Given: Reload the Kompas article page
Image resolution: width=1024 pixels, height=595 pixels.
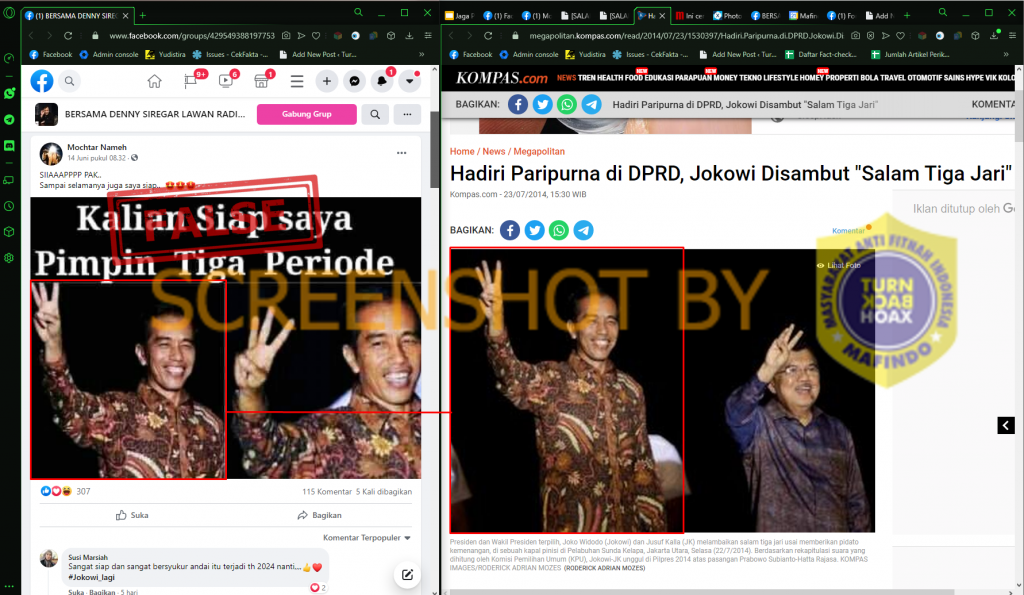Looking at the screenshot, I should click(x=488, y=35).
